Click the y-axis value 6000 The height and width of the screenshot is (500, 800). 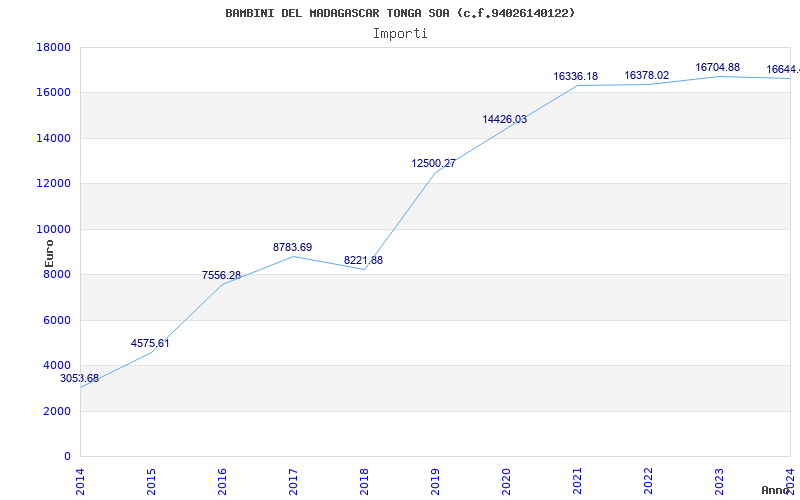pyautogui.click(x=57, y=320)
